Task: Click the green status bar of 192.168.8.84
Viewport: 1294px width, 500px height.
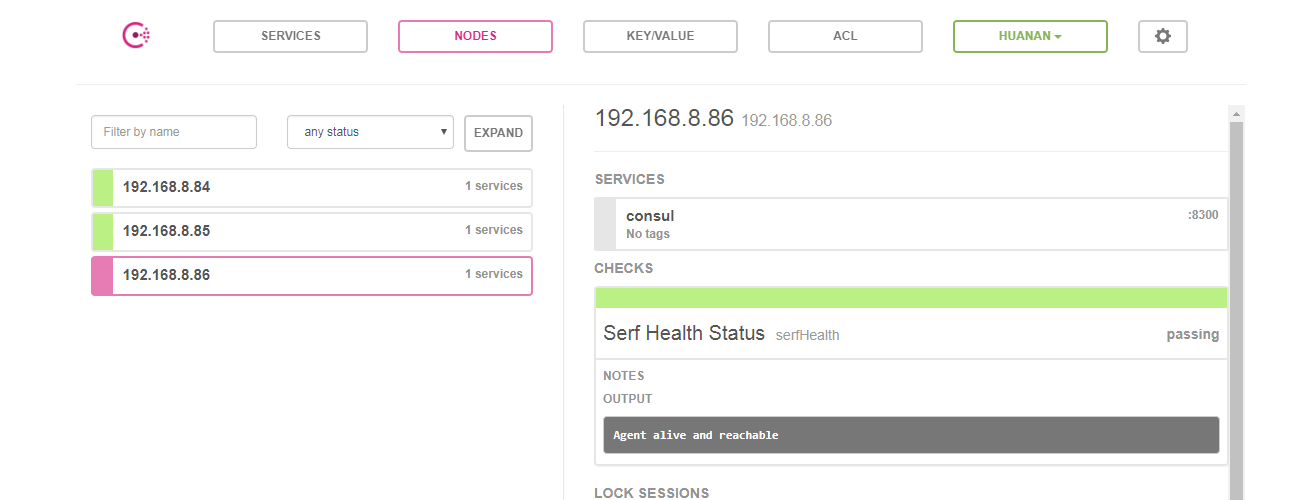Action: pyautogui.click(x=102, y=187)
